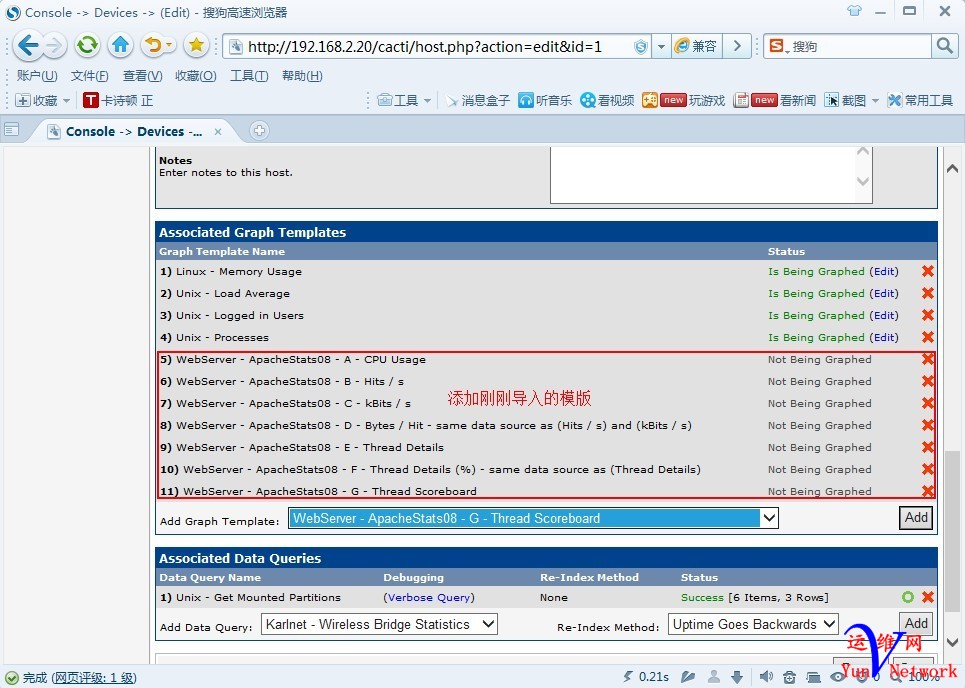
Task: Open the 截图 screenshot dropdown arrow
Action: tap(875, 101)
